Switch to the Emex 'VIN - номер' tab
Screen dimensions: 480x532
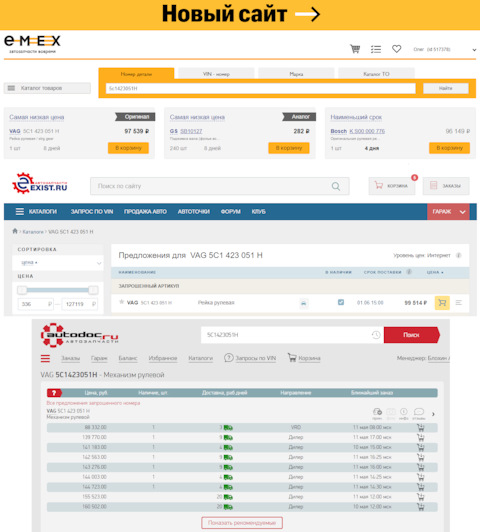tap(216, 74)
